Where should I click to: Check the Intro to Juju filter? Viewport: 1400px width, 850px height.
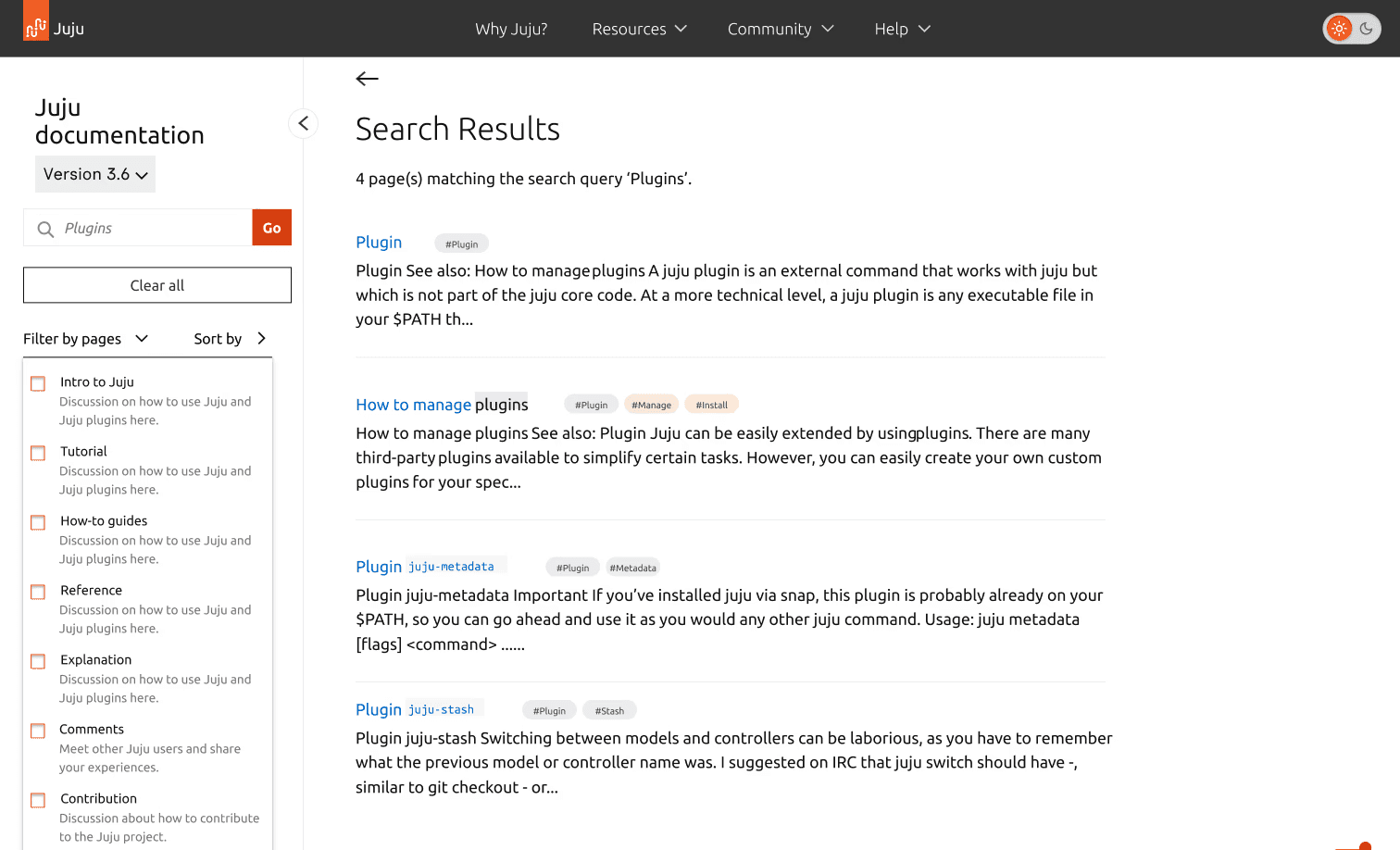[x=38, y=383]
